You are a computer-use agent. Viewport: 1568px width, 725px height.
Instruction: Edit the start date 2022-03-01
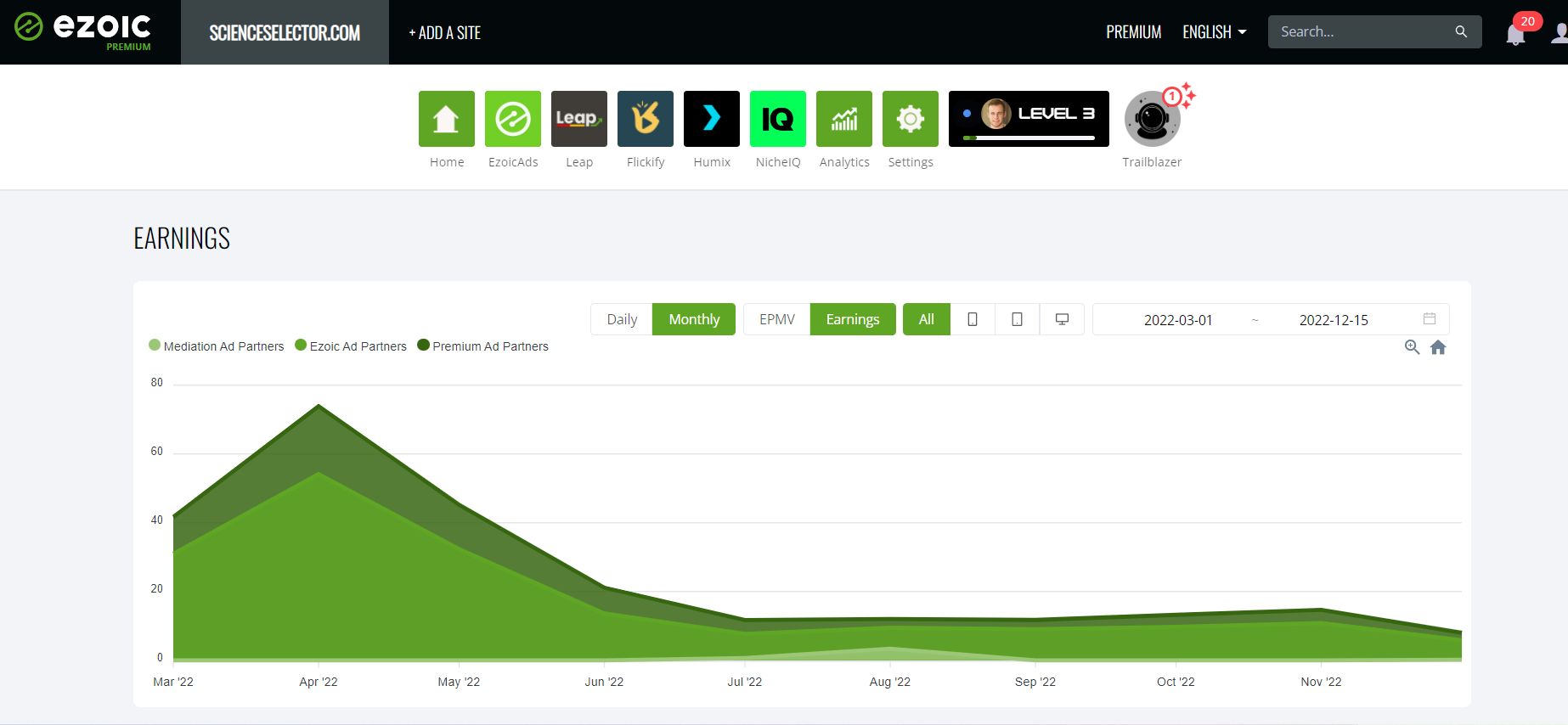1178,320
